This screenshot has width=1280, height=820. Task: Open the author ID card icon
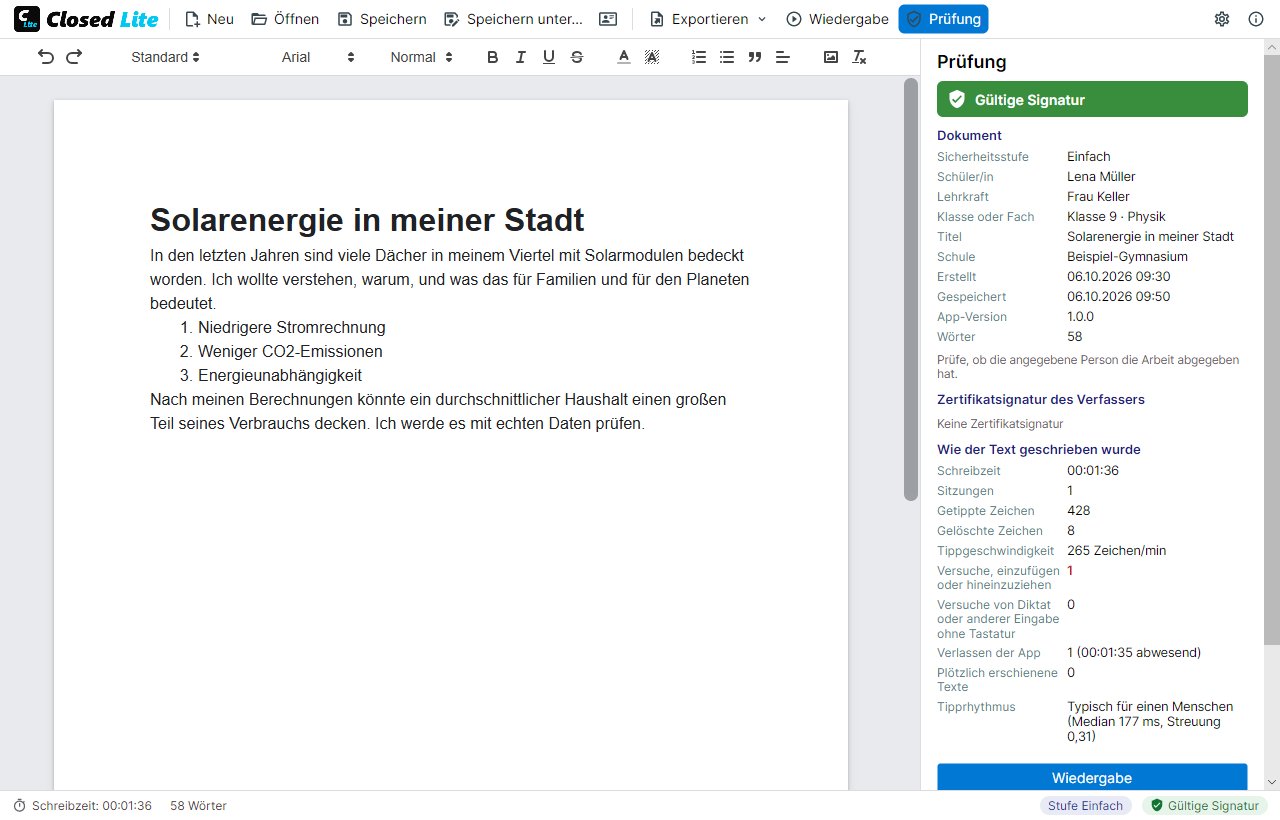click(x=608, y=19)
